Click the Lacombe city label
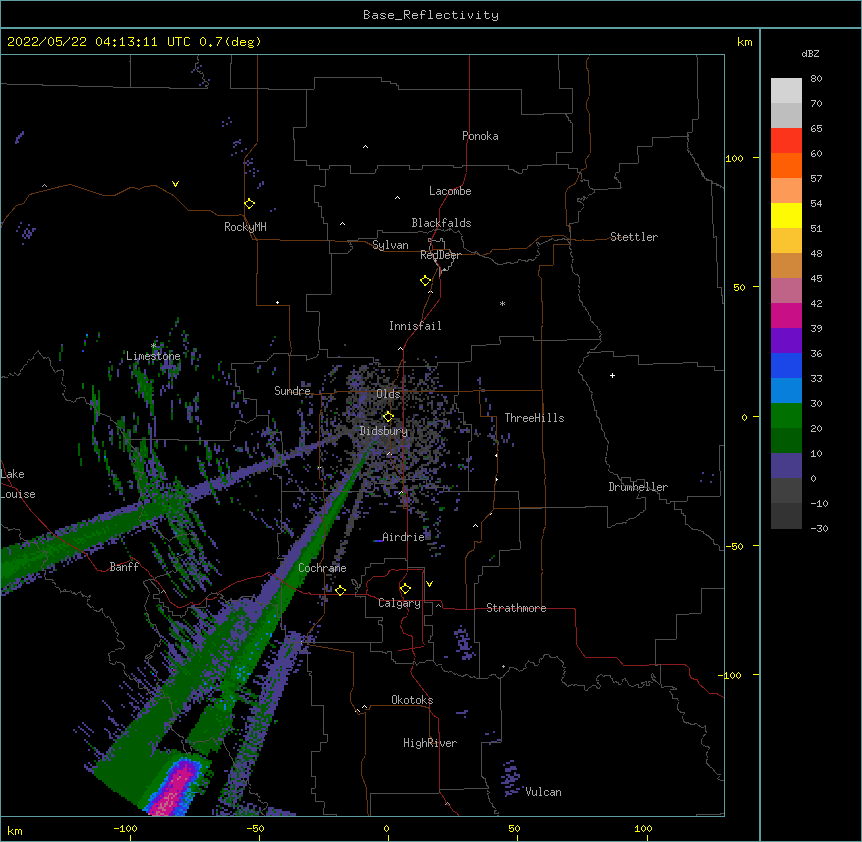The image size is (862, 842). [x=450, y=191]
